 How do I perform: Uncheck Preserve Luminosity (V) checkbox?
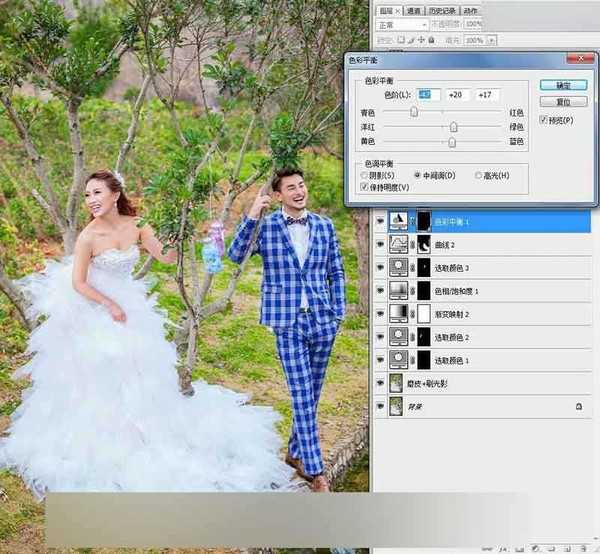pyautogui.click(x=364, y=187)
